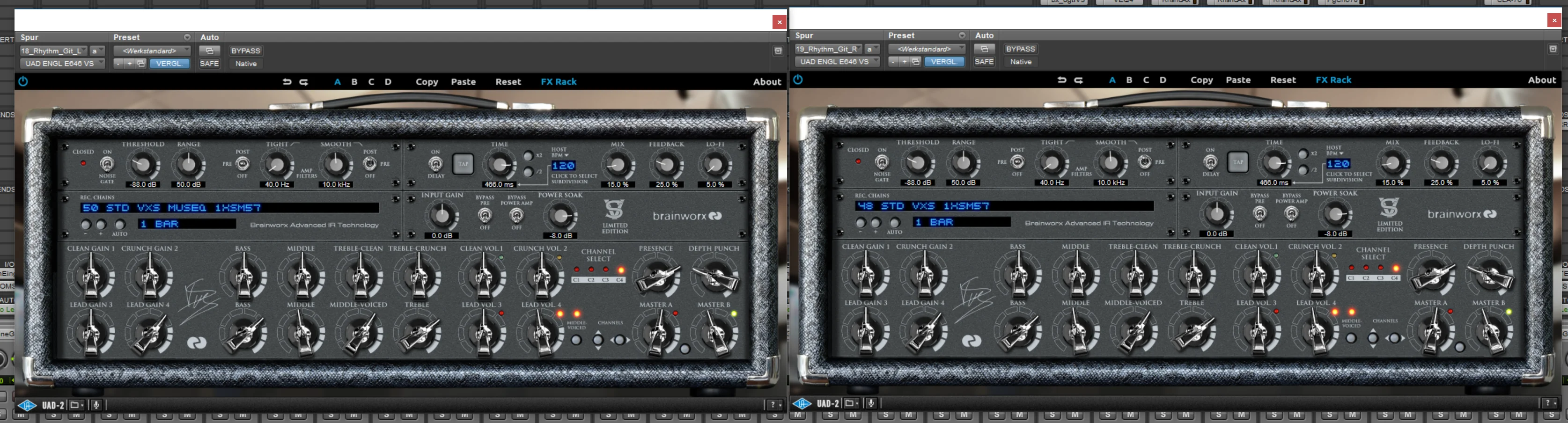Click the question mark help button in the right window footer
The width and height of the screenshot is (1568, 423).
[x=1548, y=403]
